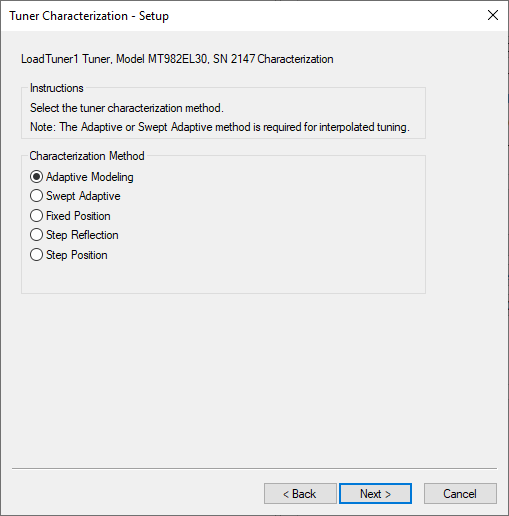Go back with the < Back button
Screen dimensions: 509x516
coord(300,493)
